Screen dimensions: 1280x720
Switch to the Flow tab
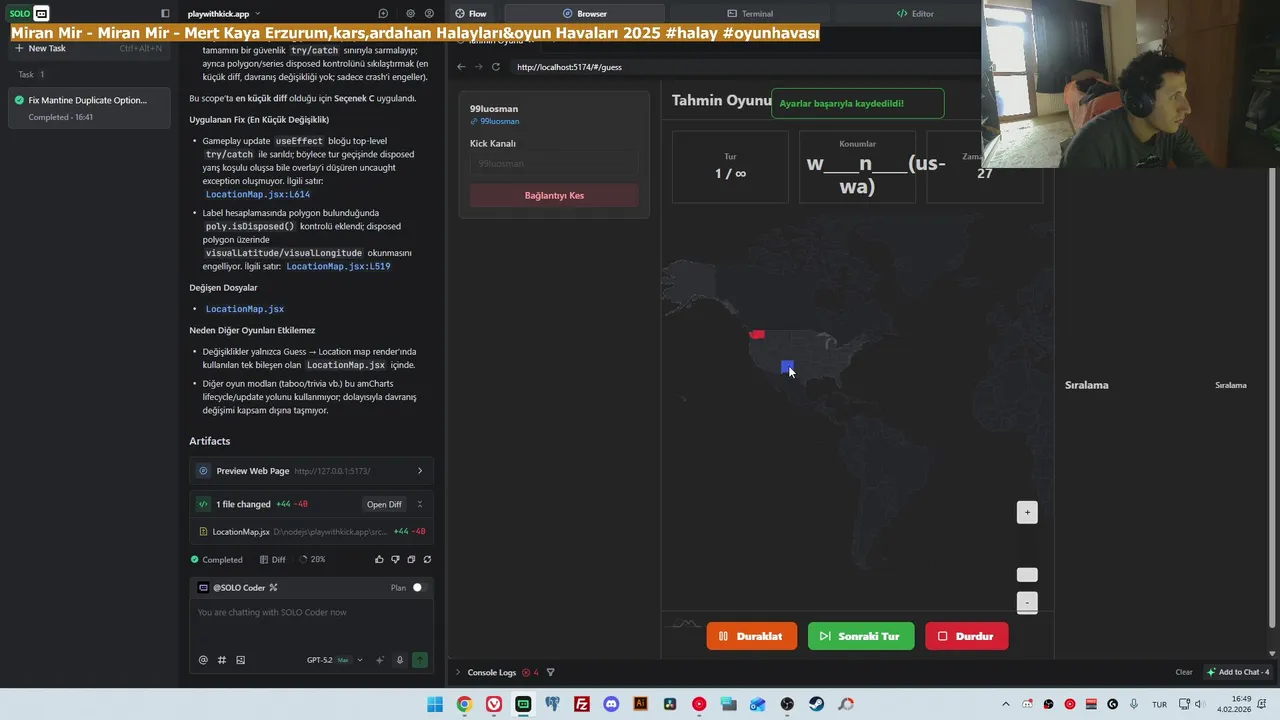tap(471, 14)
